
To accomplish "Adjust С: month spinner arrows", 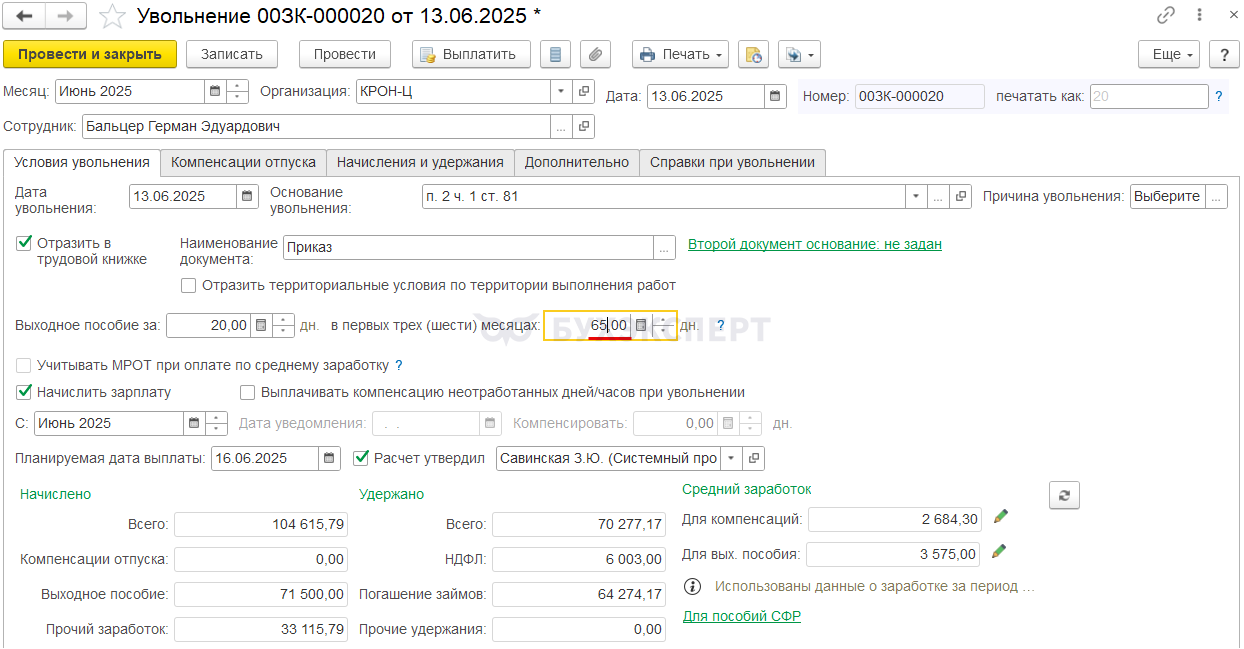I will [x=217, y=423].
